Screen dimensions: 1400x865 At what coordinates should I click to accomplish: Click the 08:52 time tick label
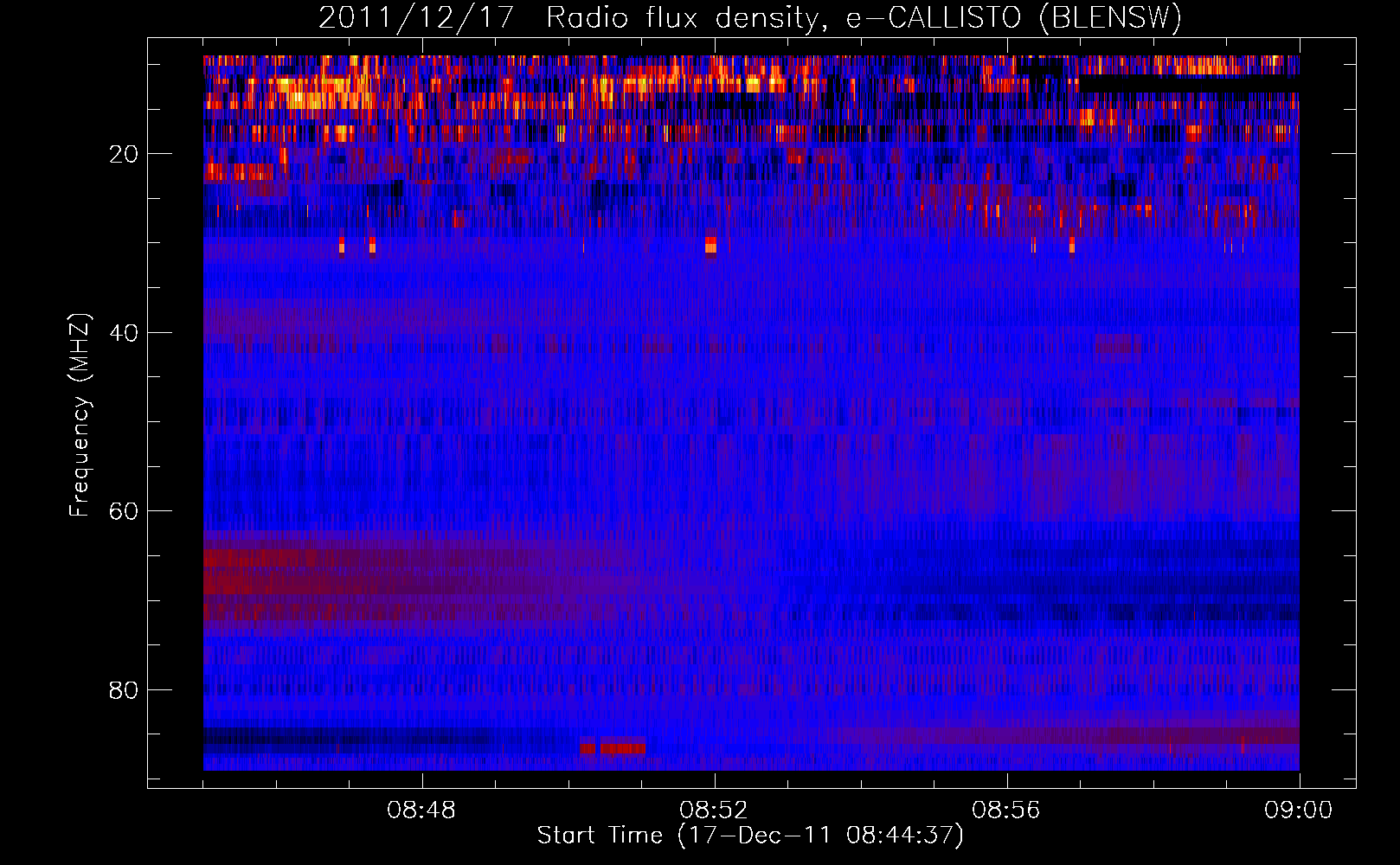(x=714, y=811)
